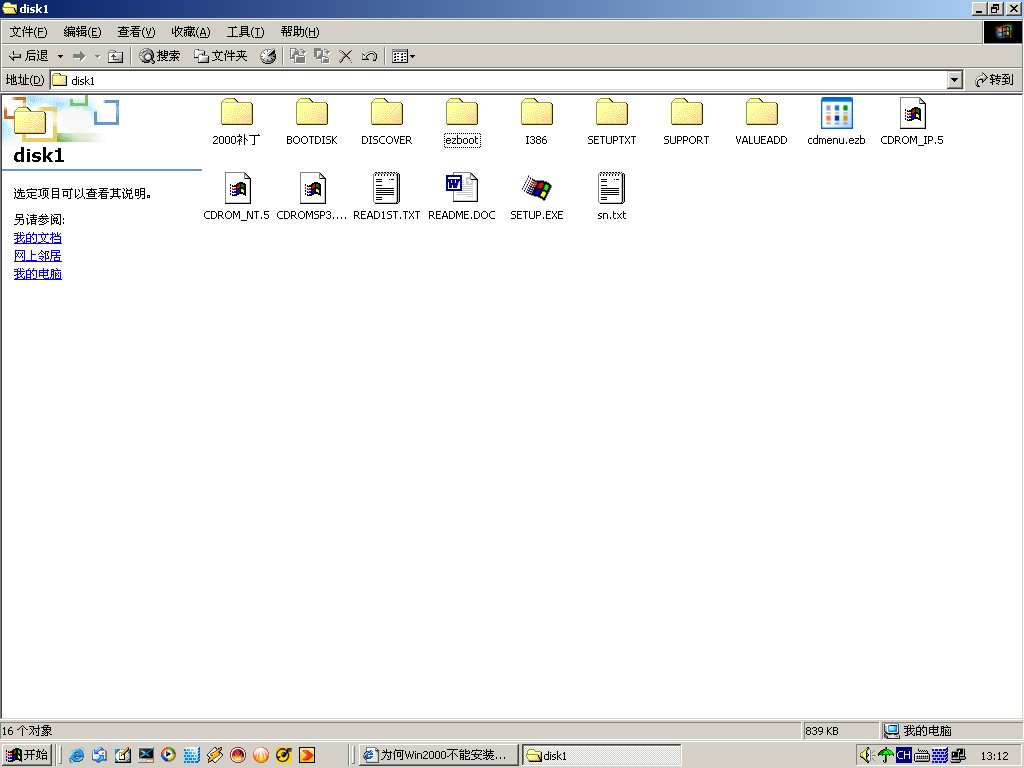
Task: Open the 我的电脑 link in the left panel
Action: tap(37, 274)
